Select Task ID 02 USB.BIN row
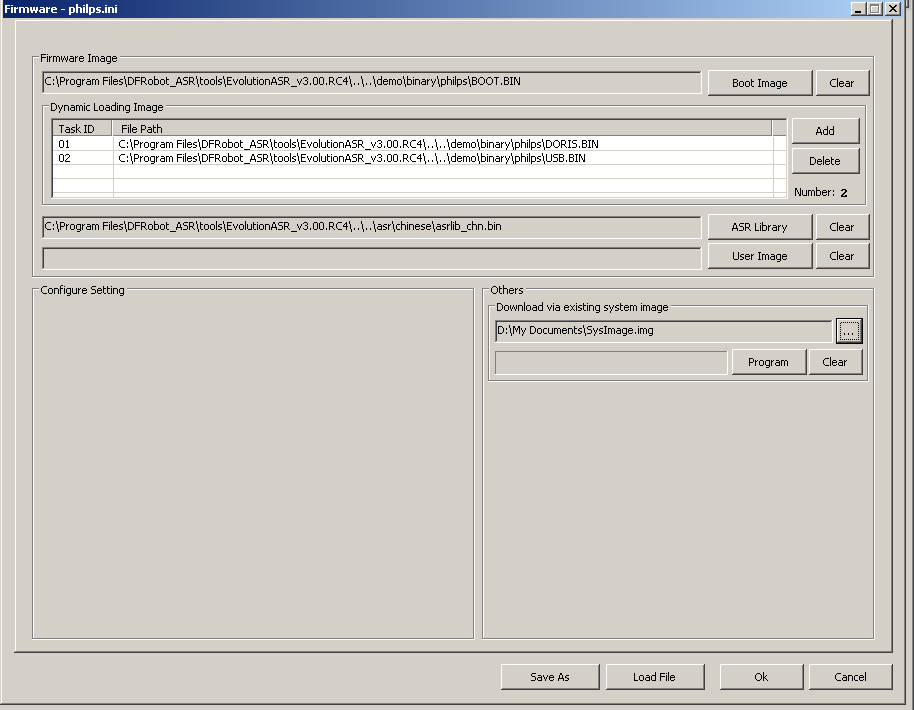This screenshot has width=914, height=710. click(419, 158)
